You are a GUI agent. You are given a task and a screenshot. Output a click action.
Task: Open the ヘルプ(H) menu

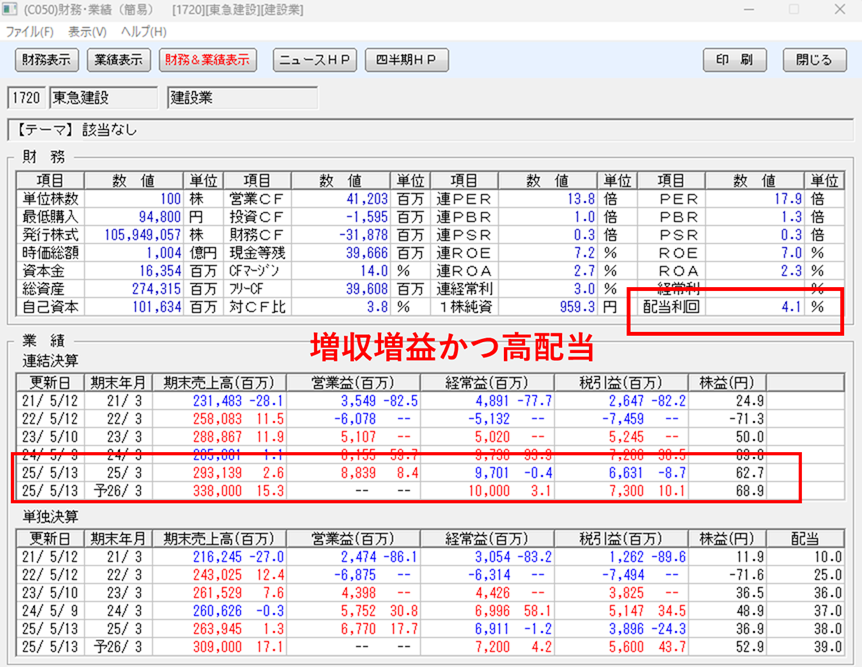[143, 31]
